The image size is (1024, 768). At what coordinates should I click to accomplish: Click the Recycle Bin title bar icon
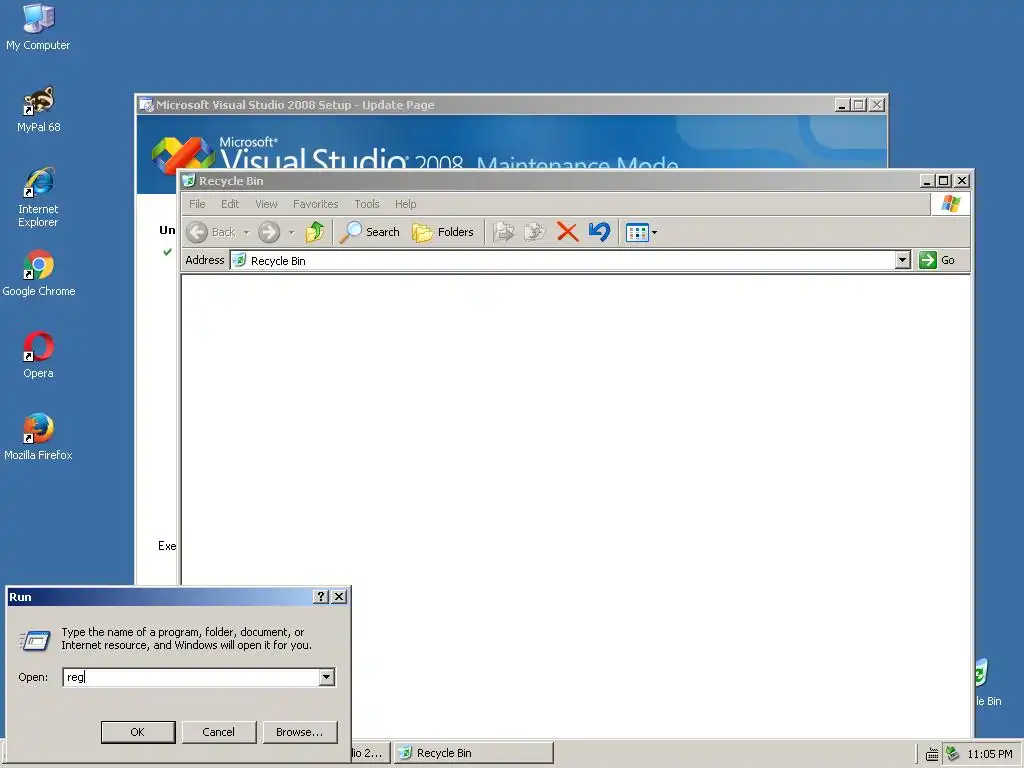[x=189, y=180]
